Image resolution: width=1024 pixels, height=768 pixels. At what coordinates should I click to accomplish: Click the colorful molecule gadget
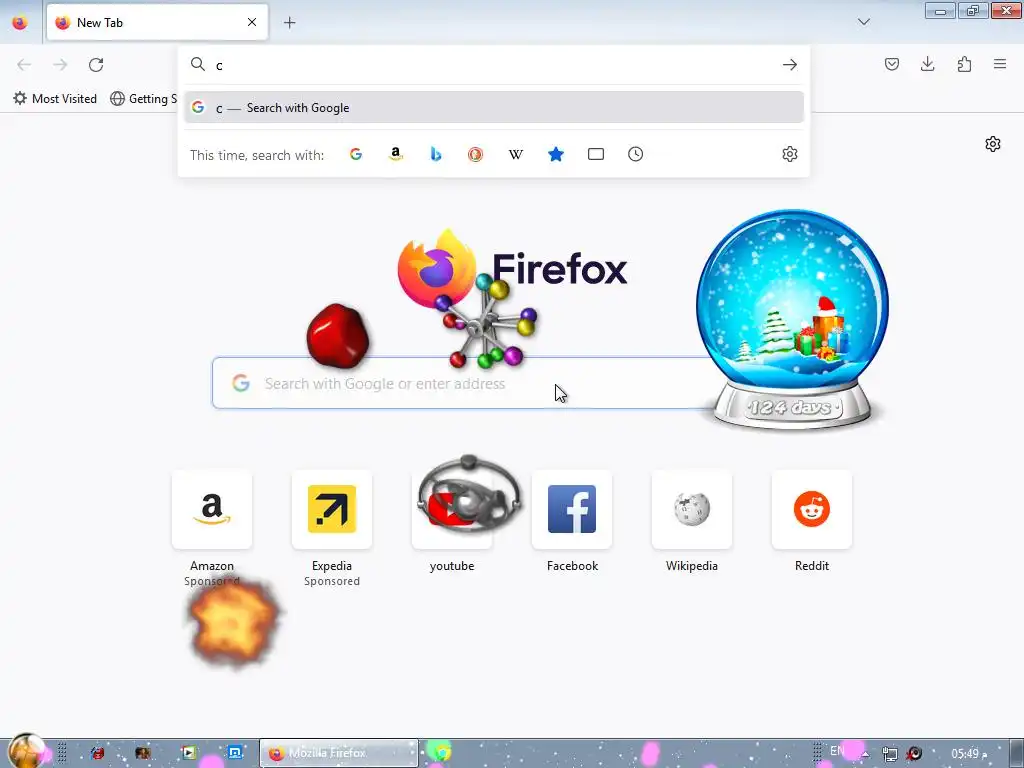pyautogui.click(x=488, y=320)
